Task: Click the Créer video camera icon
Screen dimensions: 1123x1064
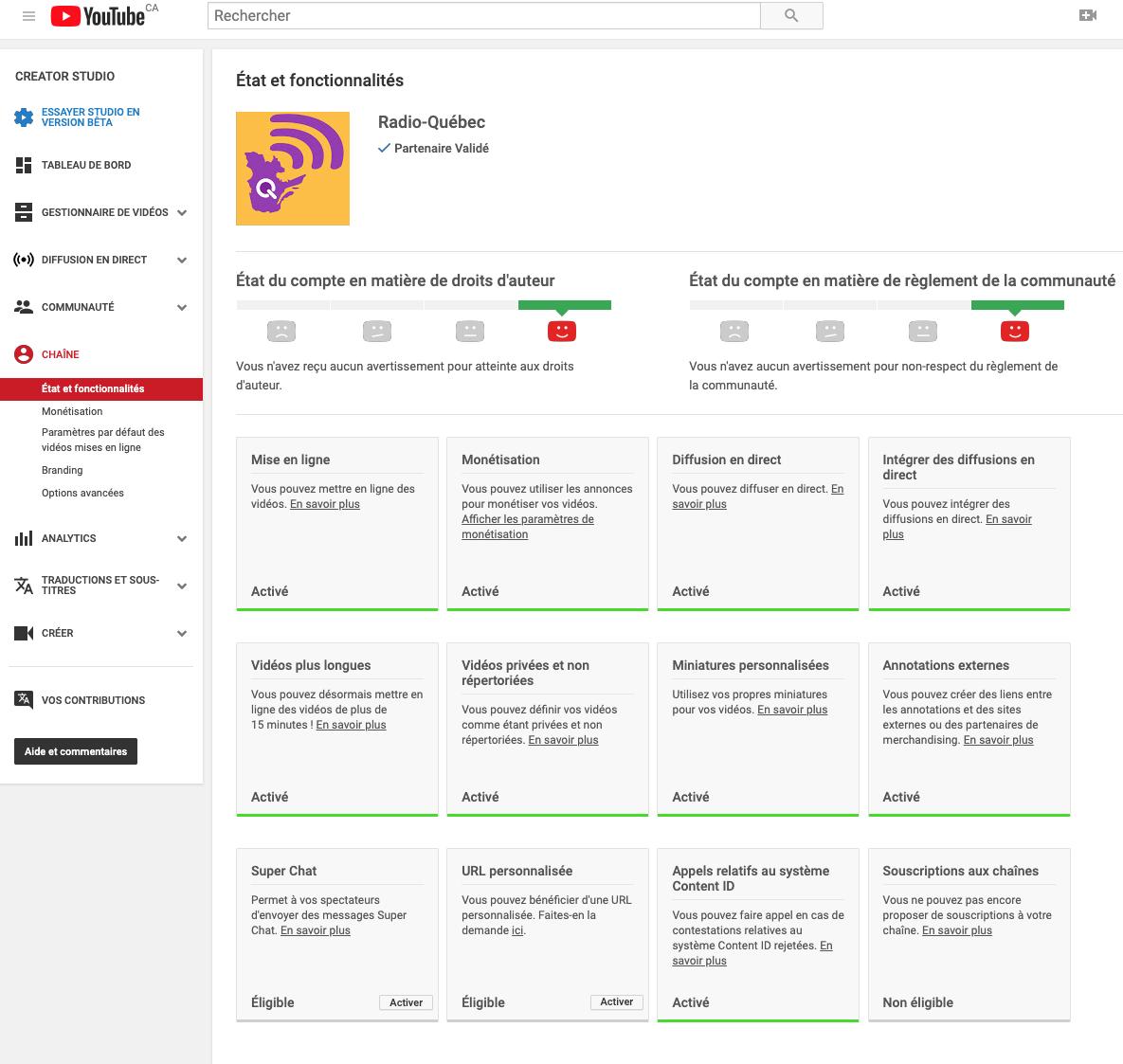Action: [x=24, y=633]
